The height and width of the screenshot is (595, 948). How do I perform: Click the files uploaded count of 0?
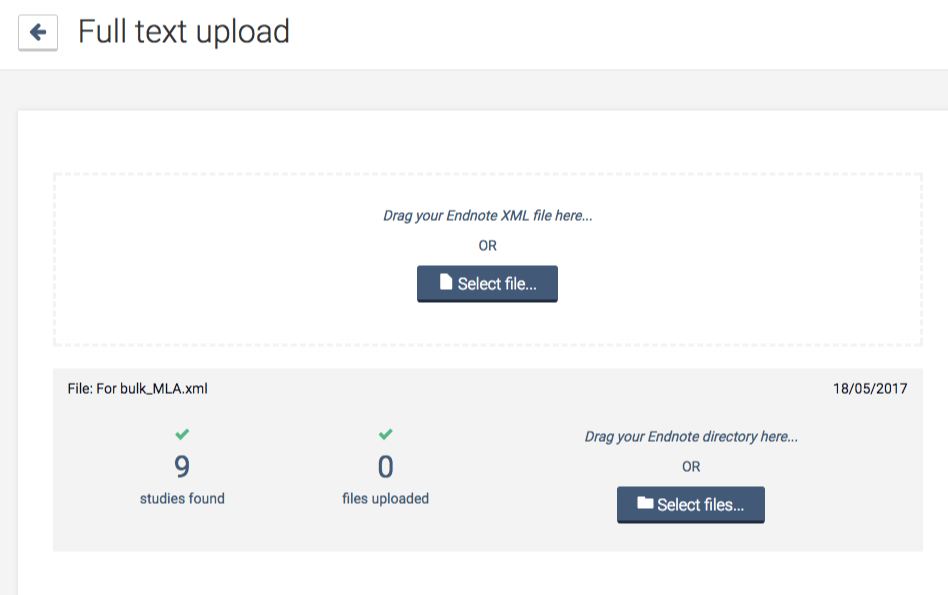(x=385, y=466)
